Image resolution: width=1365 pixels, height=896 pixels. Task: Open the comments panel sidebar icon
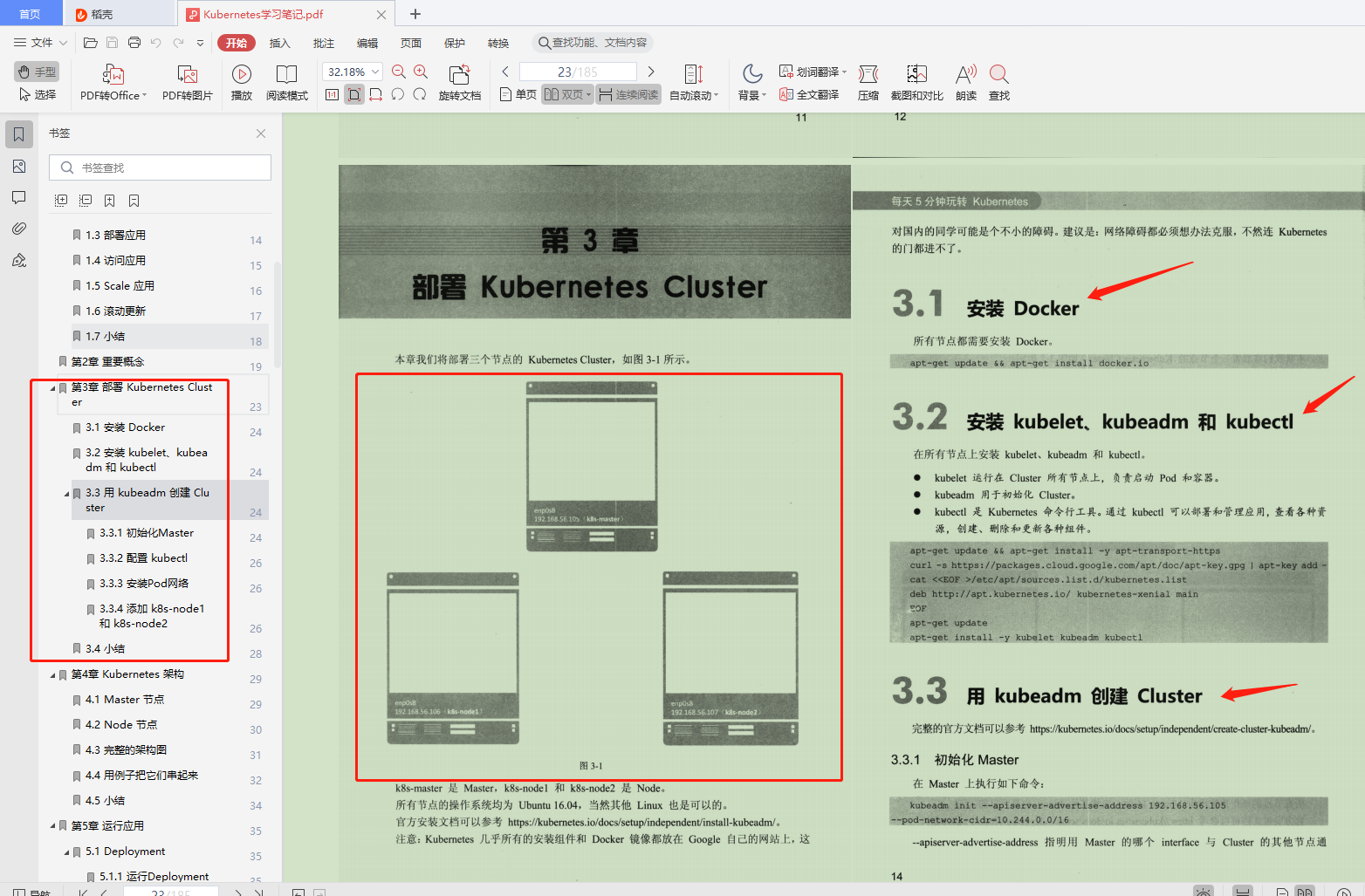pyautogui.click(x=18, y=197)
